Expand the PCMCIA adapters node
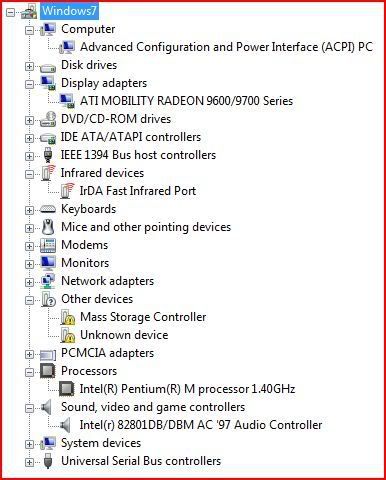This screenshot has width=386, height=480. pyautogui.click(x=29, y=354)
